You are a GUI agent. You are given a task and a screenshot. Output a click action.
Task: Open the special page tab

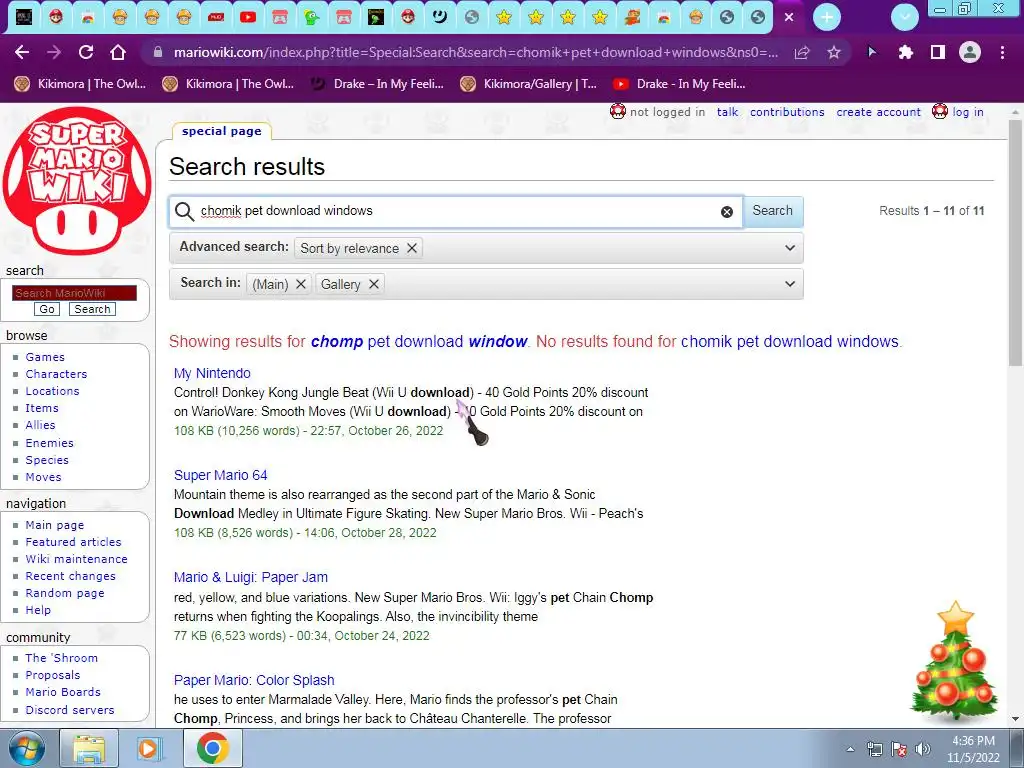click(221, 131)
